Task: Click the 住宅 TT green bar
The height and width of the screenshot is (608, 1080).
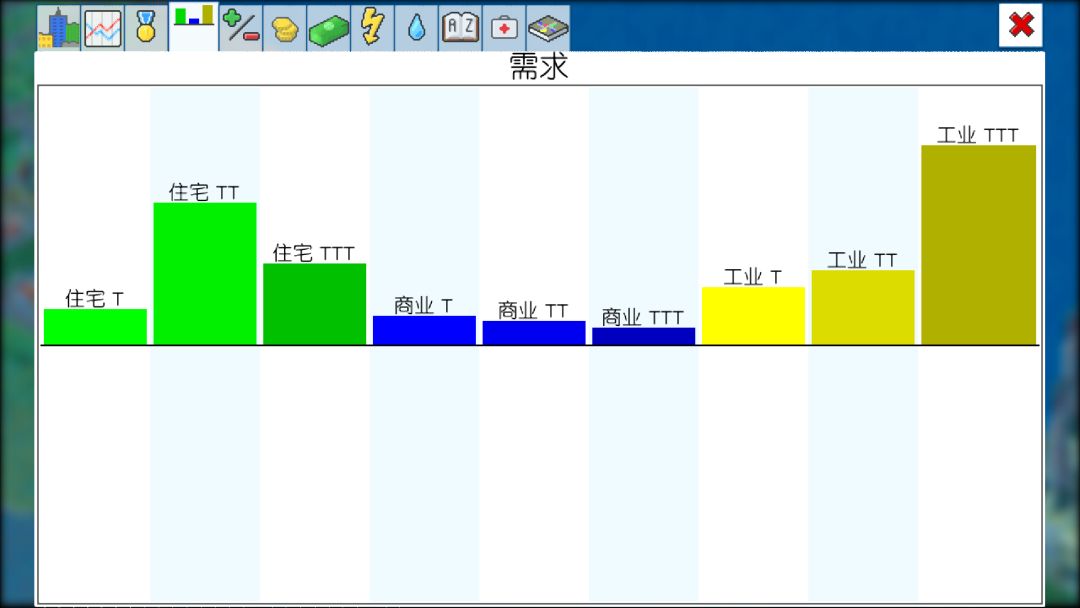Action: pyautogui.click(x=205, y=273)
